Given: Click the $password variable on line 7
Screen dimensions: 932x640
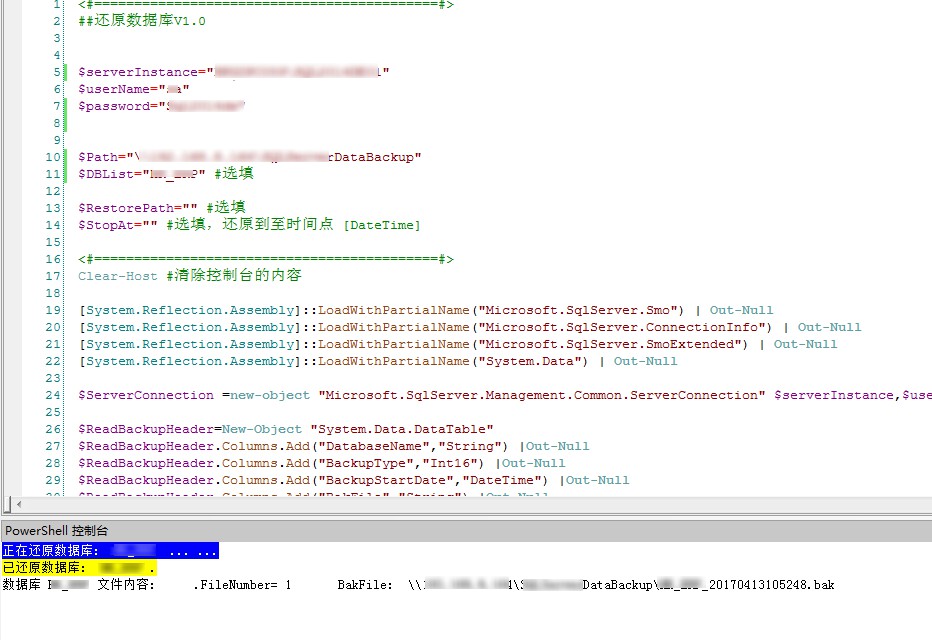Looking at the screenshot, I should (114, 106).
